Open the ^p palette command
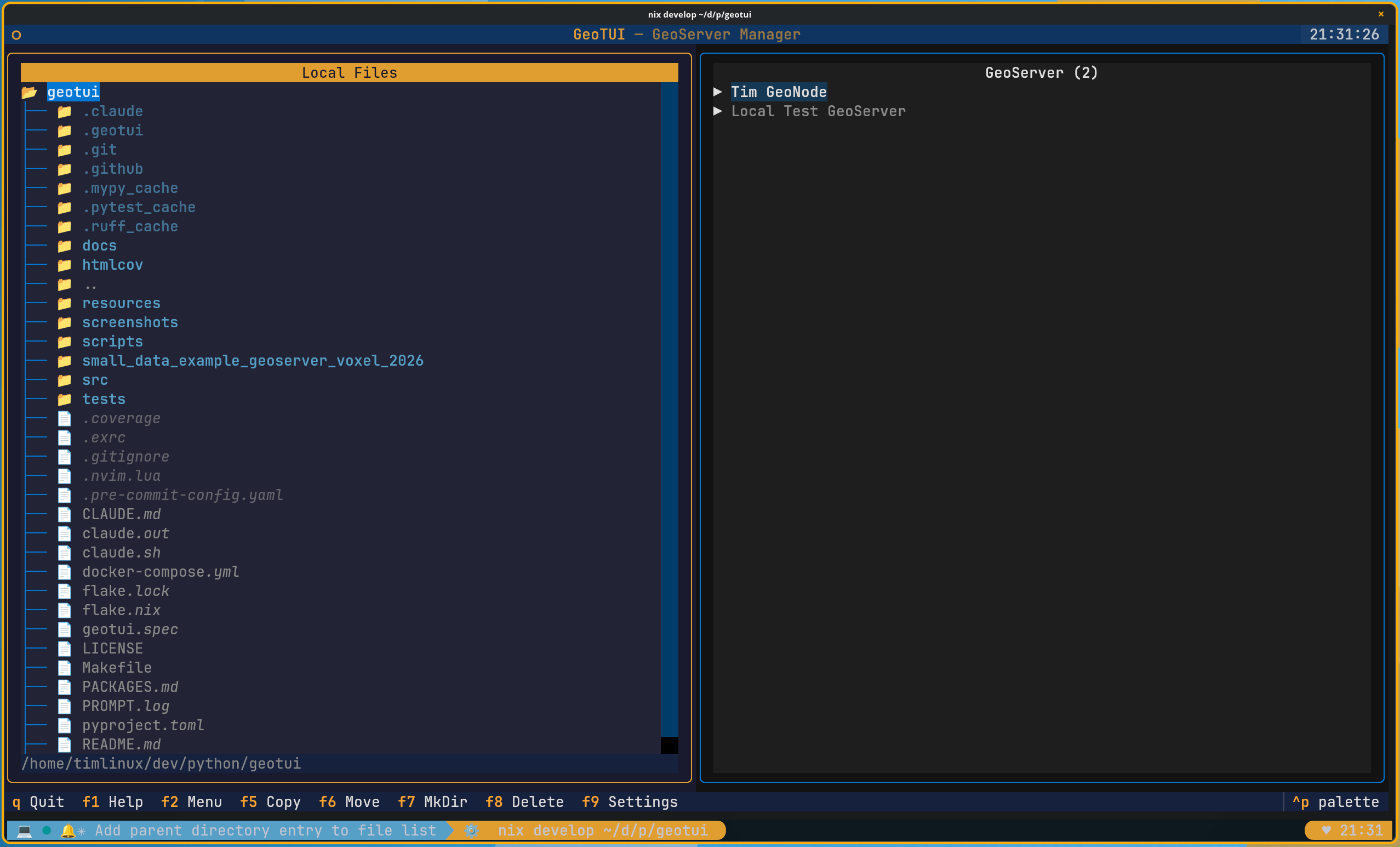 point(1335,802)
